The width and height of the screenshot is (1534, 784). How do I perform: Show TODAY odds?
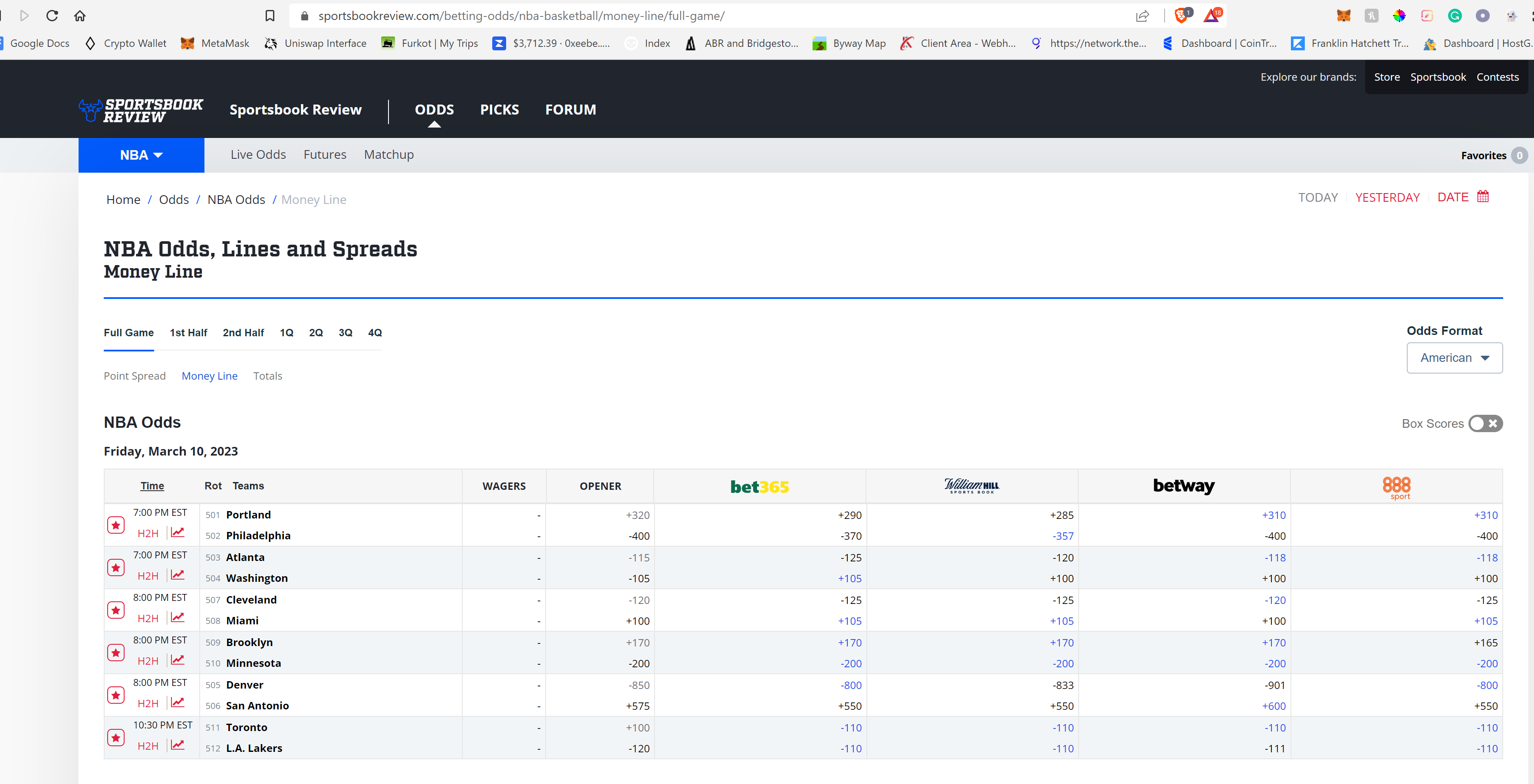click(1317, 197)
